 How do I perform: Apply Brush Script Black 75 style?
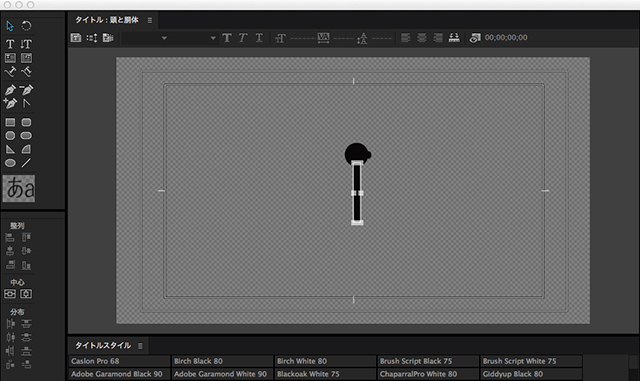pos(428,361)
